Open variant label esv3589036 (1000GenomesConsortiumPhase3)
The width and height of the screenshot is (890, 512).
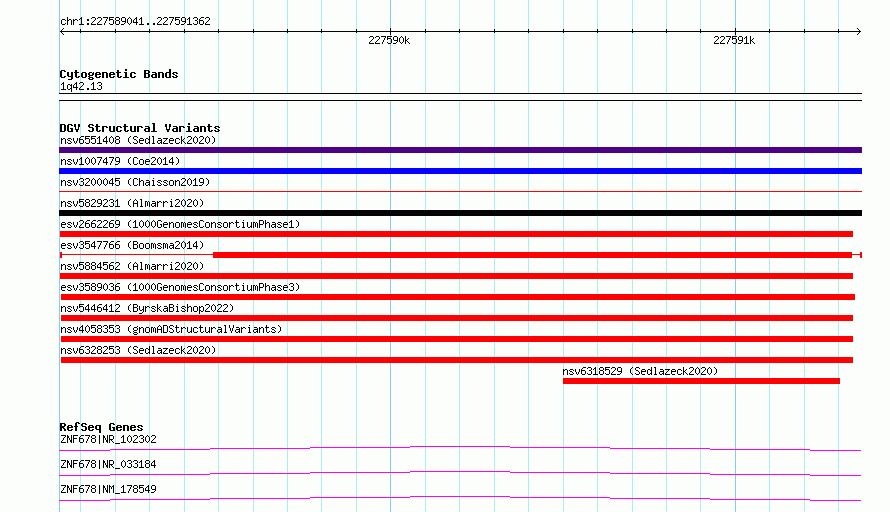point(180,287)
